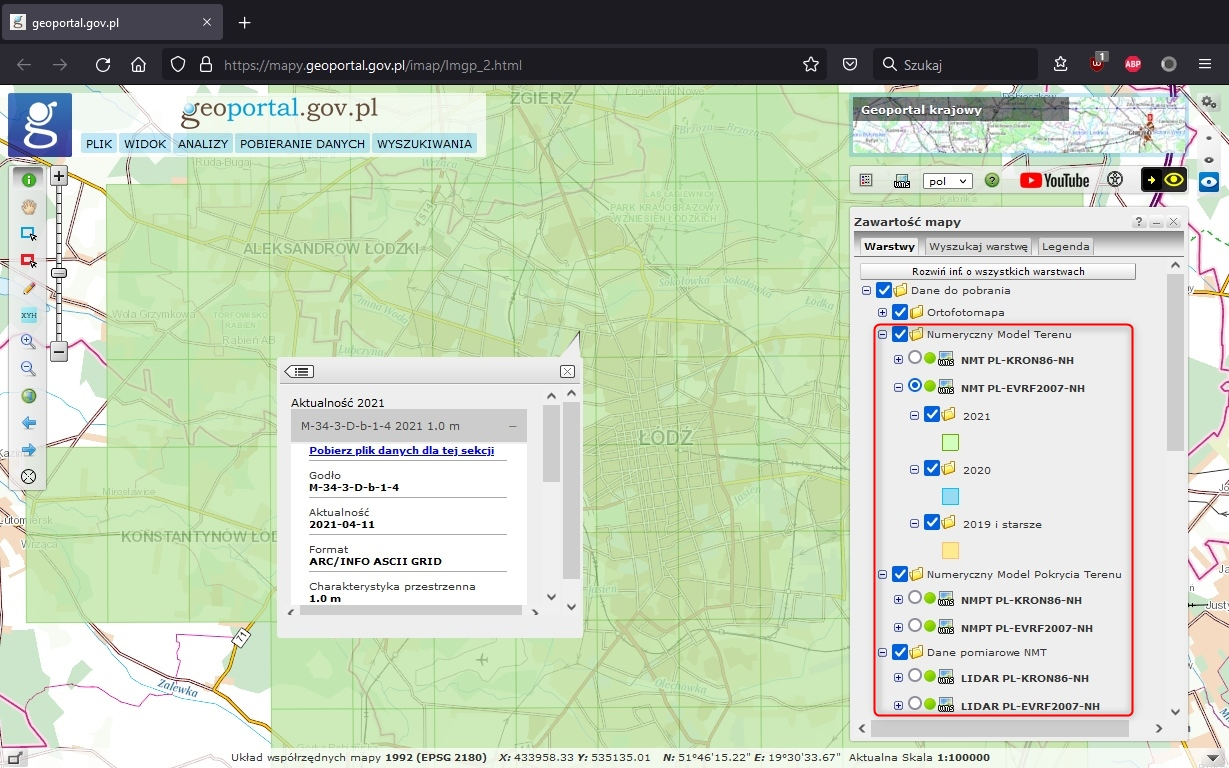The width and height of the screenshot is (1229, 768).
Task: Click Pobierz plik danych dla tej sekcji link
Action: point(401,451)
